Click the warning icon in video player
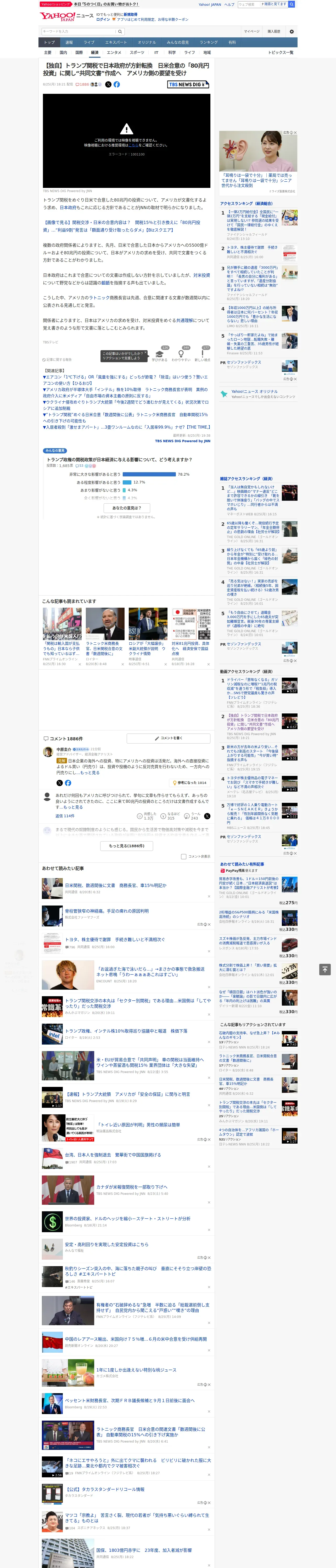The height and width of the screenshot is (1568, 336). pos(126,129)
